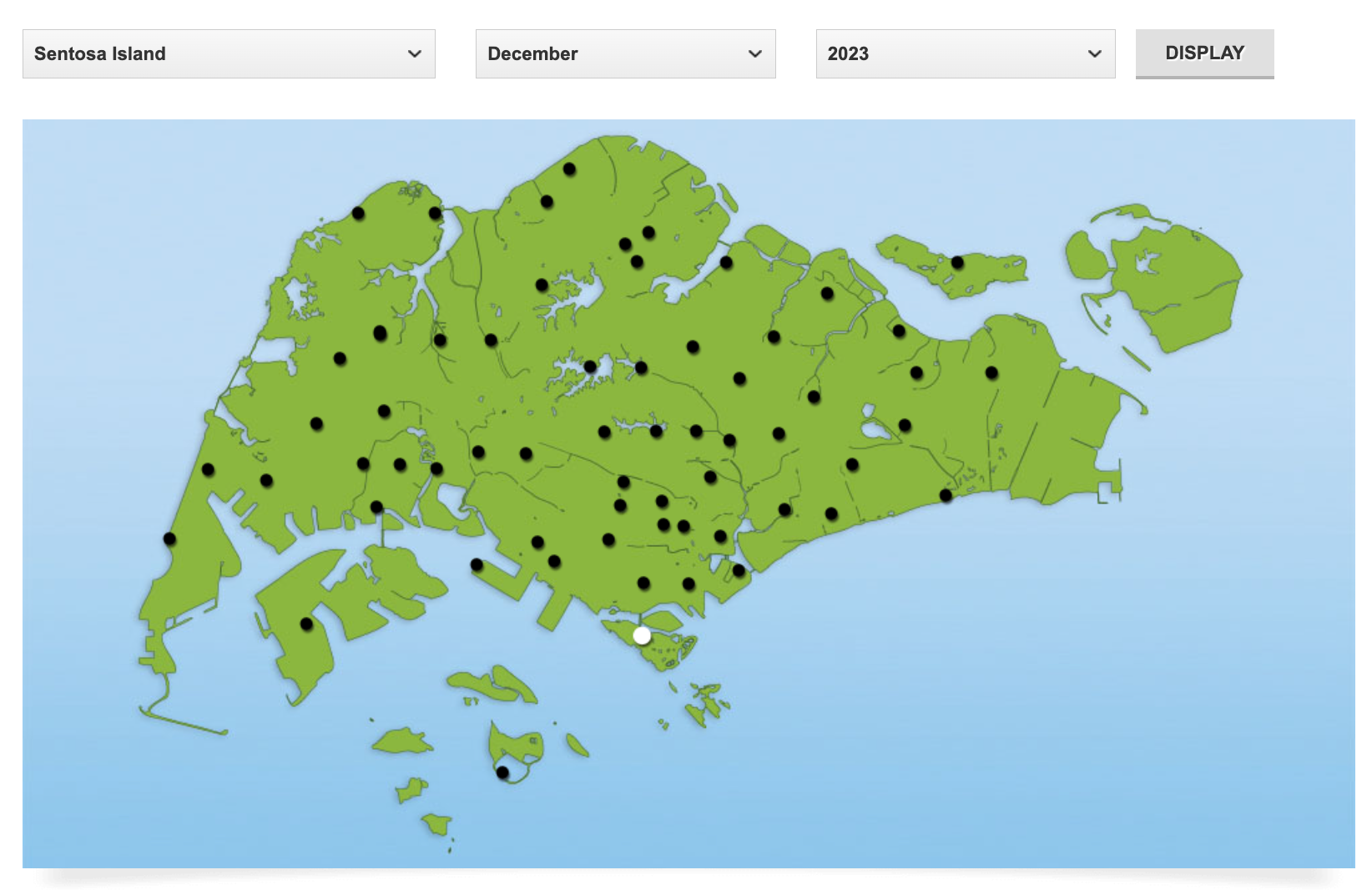The height and width of the screenshot is (890, 1372).
Task: Open the December month dropdown
Action: coord(625,53)
